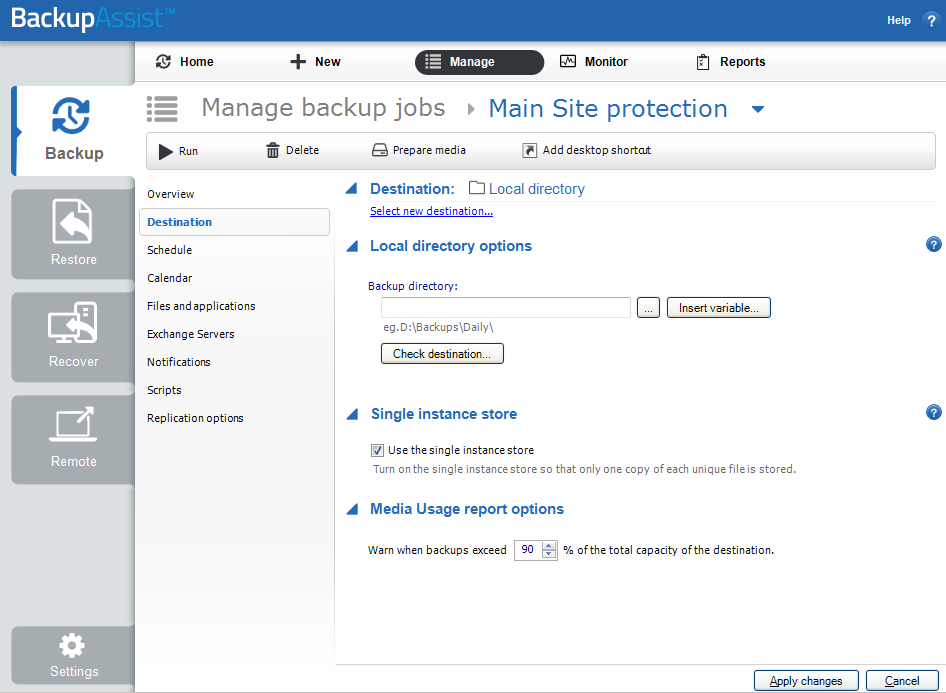Click the Help text link in header
This screenshot has width=946, height=693.
click(x=898, y=21)
